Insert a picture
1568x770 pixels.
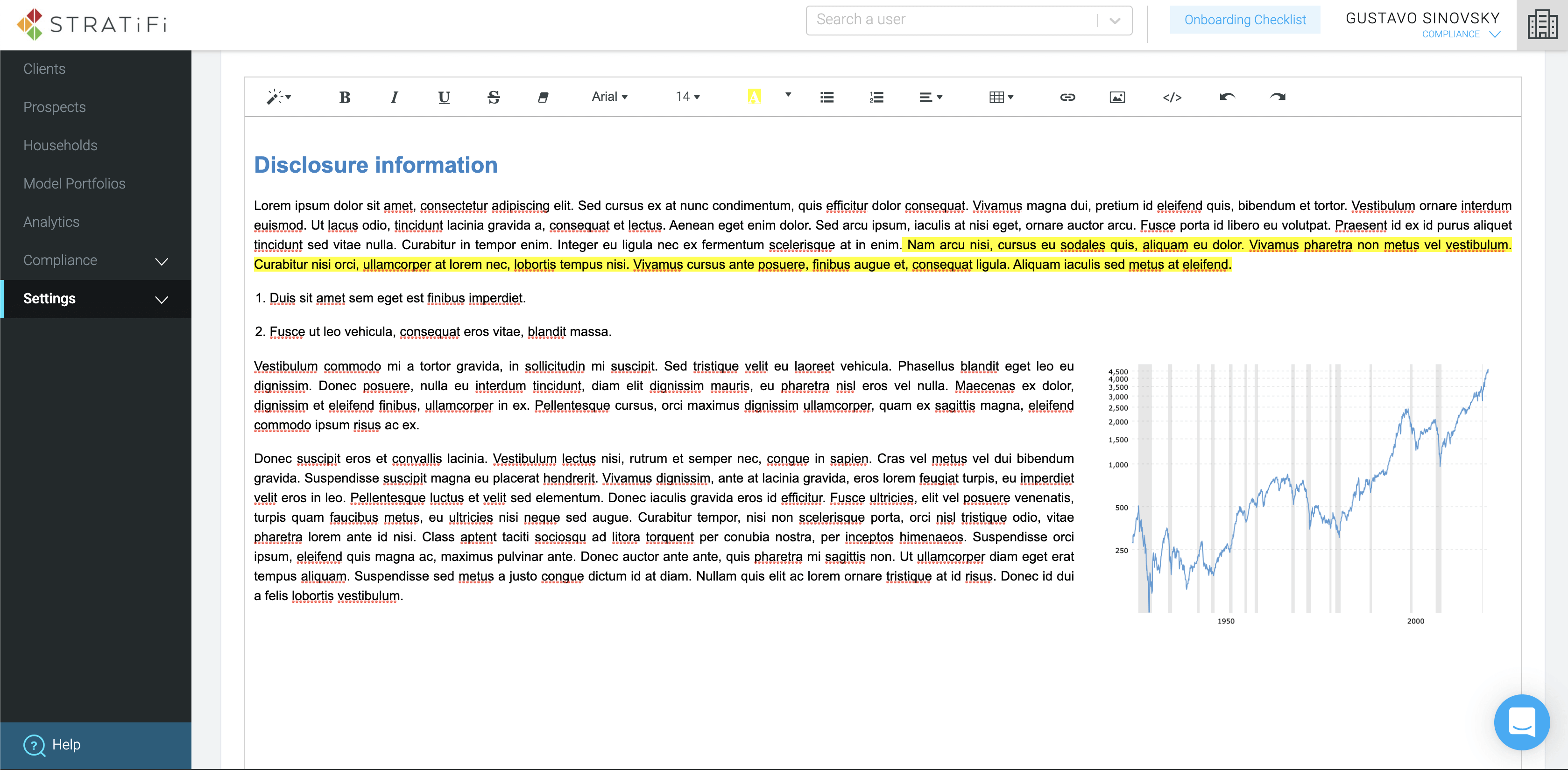tap(1117, 98)
